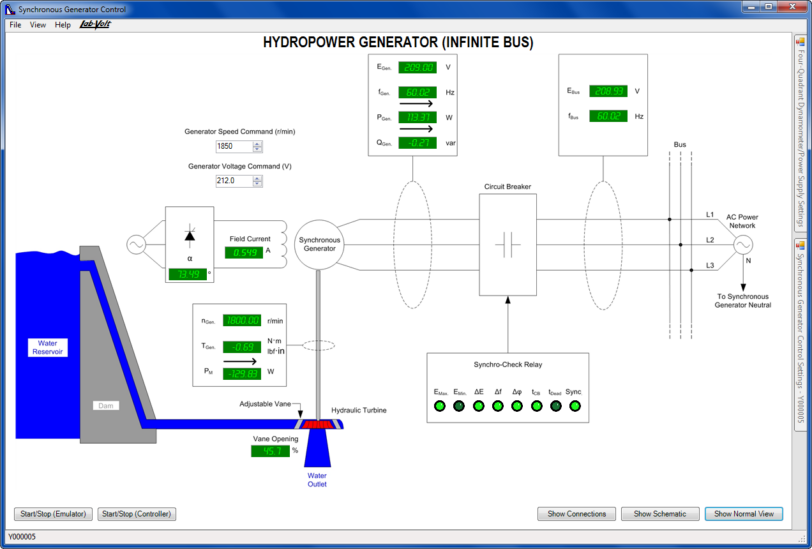812x549 pixels.
Task: Click the Water Reservoir label
Action: [x=48, y=347]
